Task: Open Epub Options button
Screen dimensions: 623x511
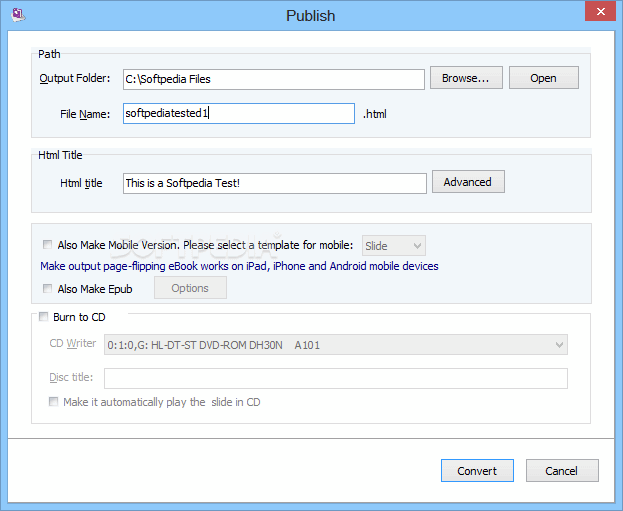Action: coord(190,288)
